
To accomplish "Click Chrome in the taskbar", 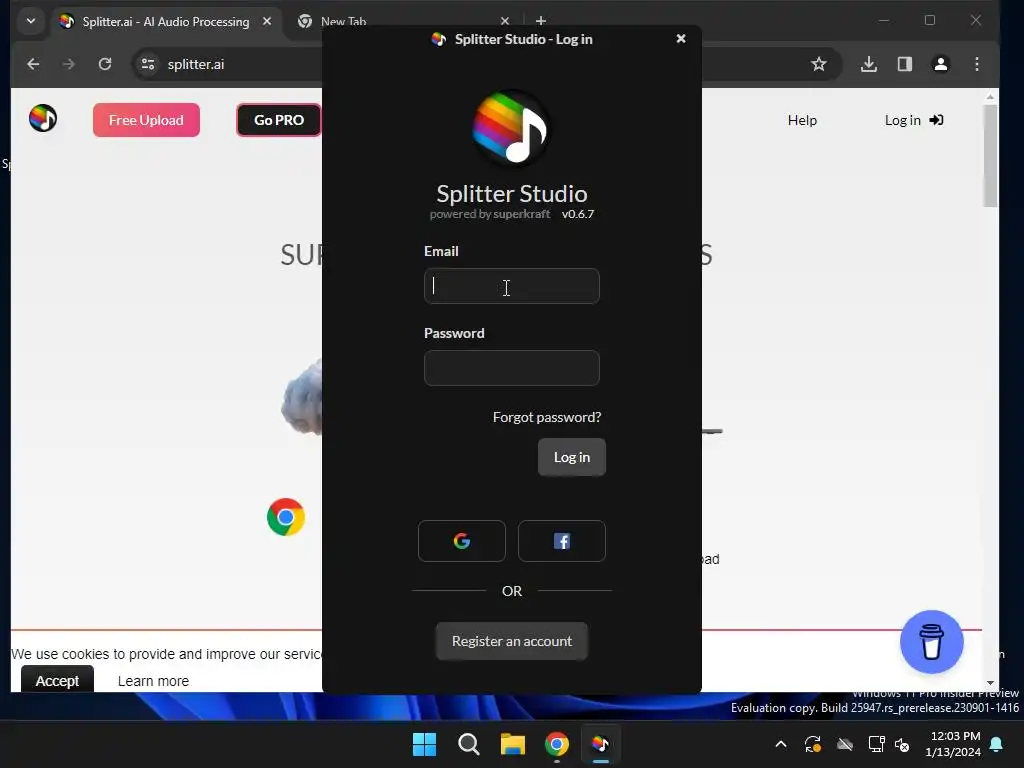I will (x=557, y=744).
